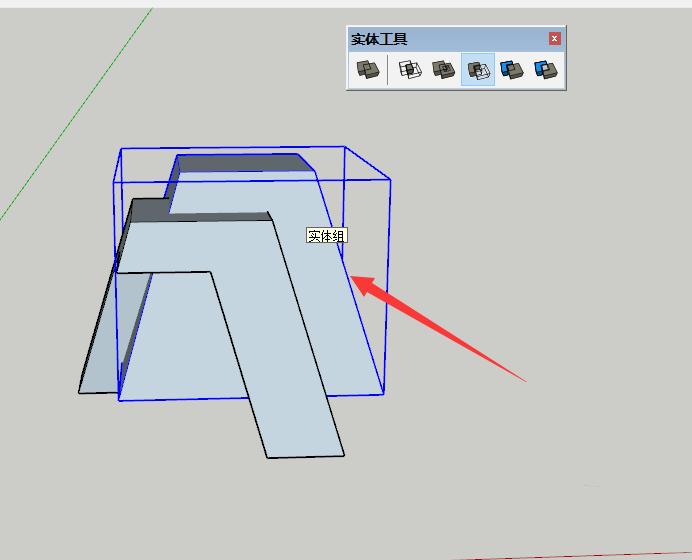Click the dark top face of back solid

pos(240,162)
